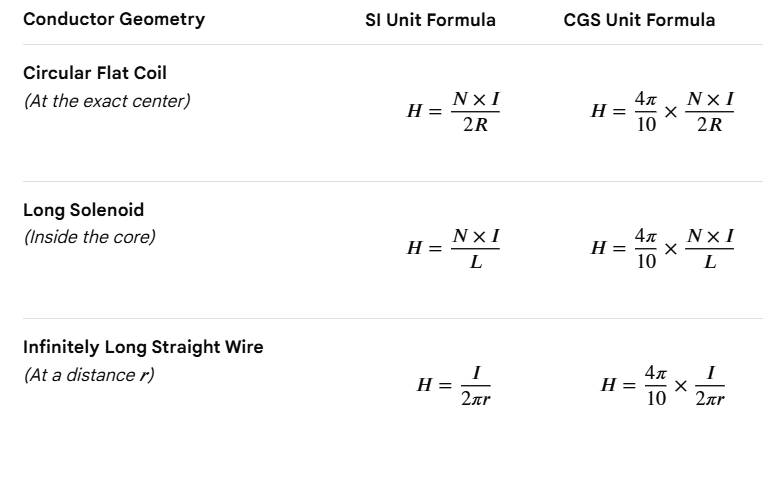
Task: Click the SI Unit Formula column header
Action: 430,20
